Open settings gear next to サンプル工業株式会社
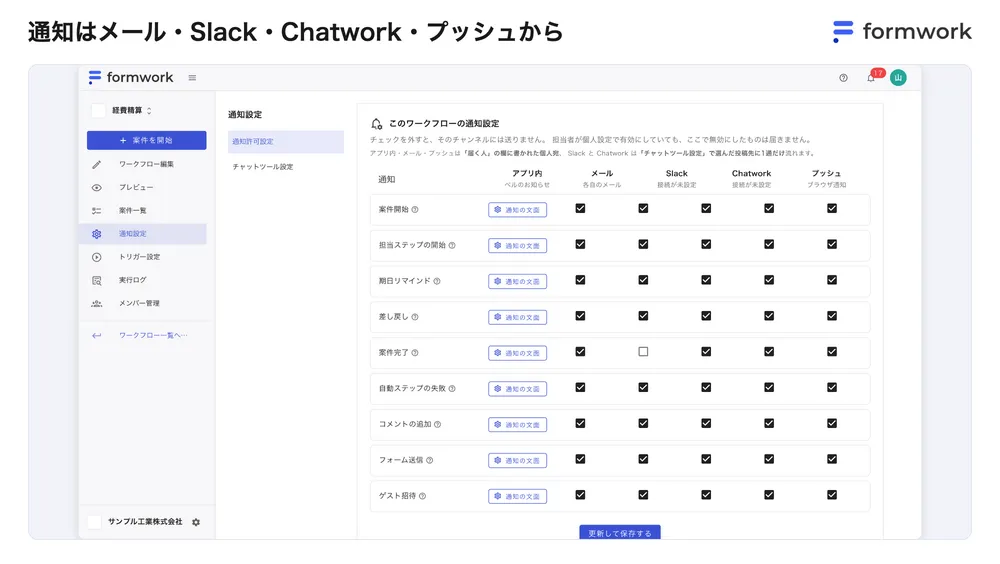Viewport: 1000px width, 564px height. pyautogui.click(x=196, y=522)
